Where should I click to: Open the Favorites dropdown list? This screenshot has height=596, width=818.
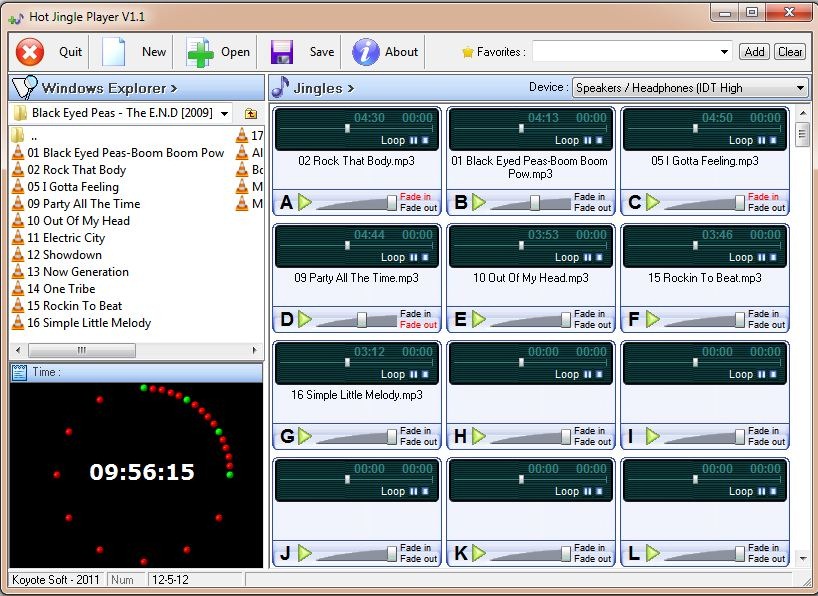[725, 52]
